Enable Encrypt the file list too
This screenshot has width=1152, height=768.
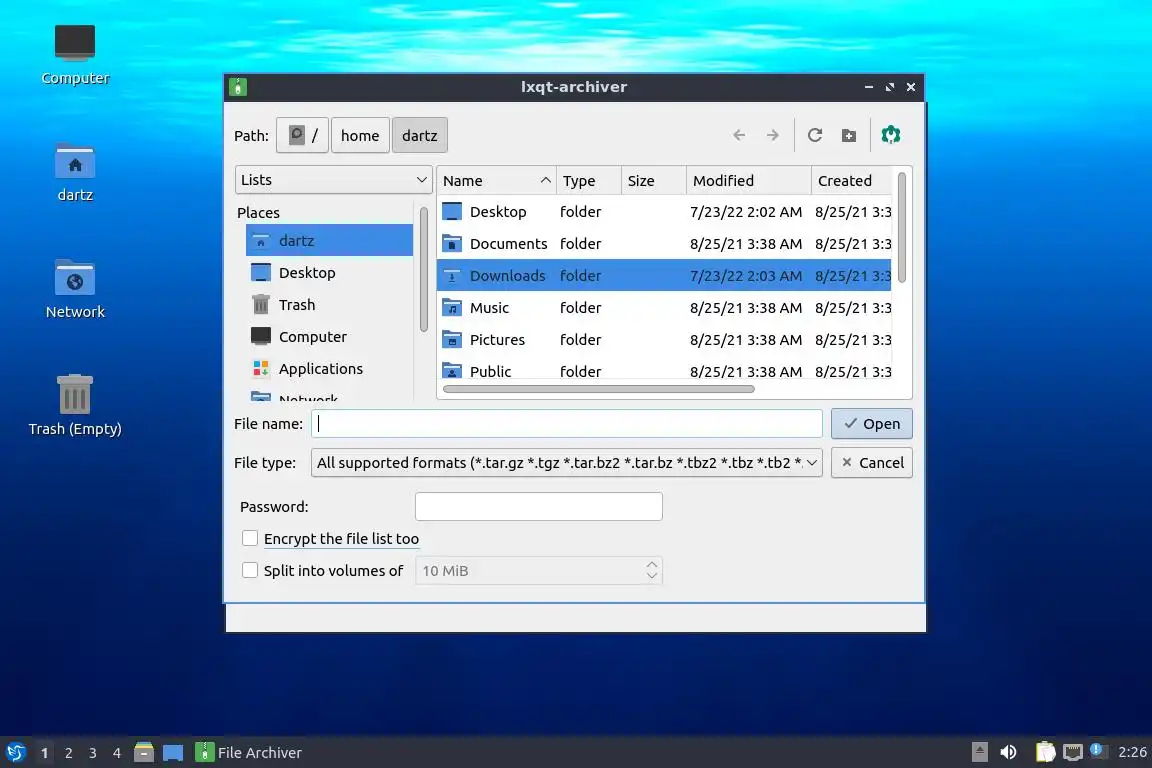coord(250,538)
